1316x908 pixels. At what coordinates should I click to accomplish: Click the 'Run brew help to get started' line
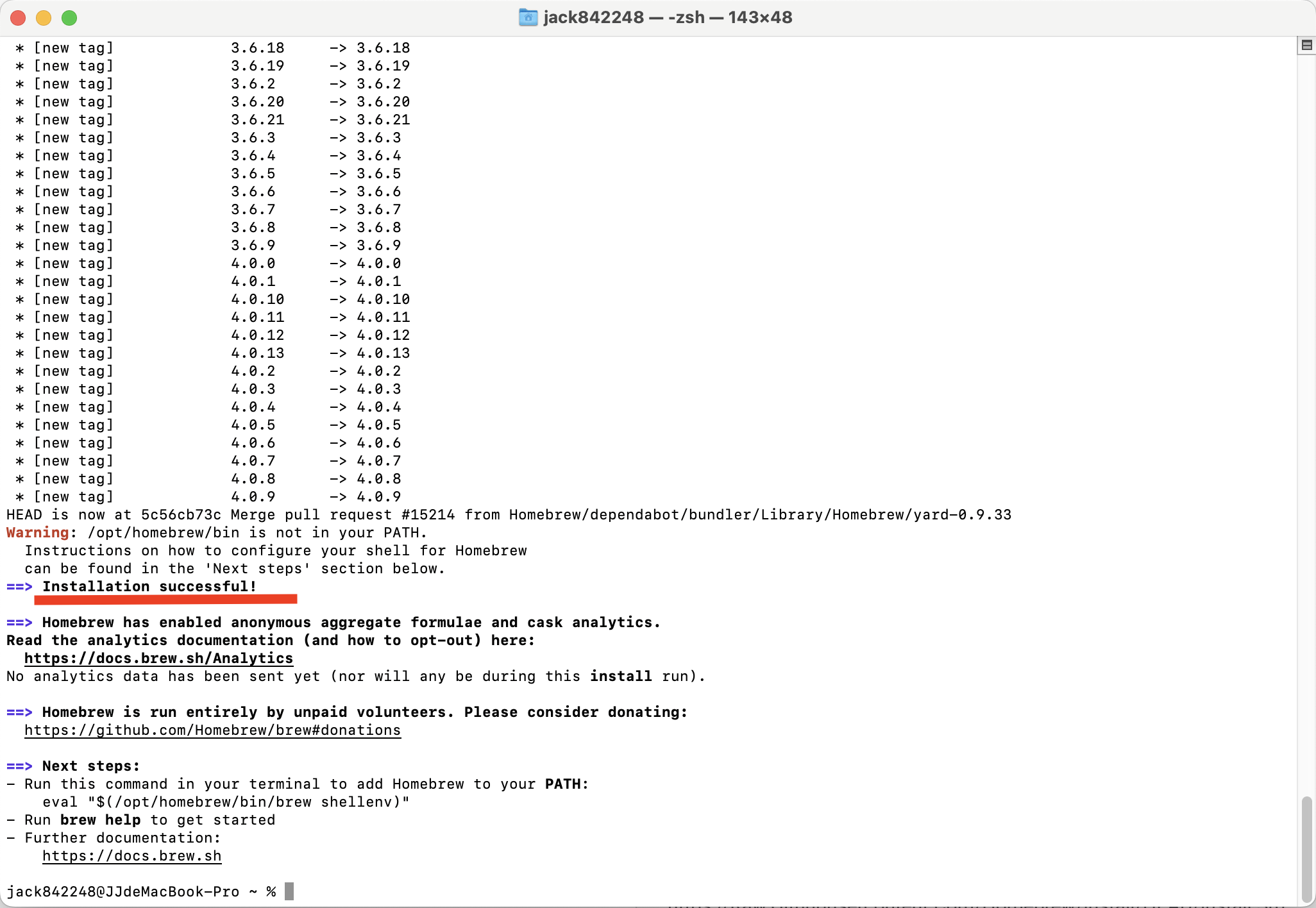coord(140,820)
